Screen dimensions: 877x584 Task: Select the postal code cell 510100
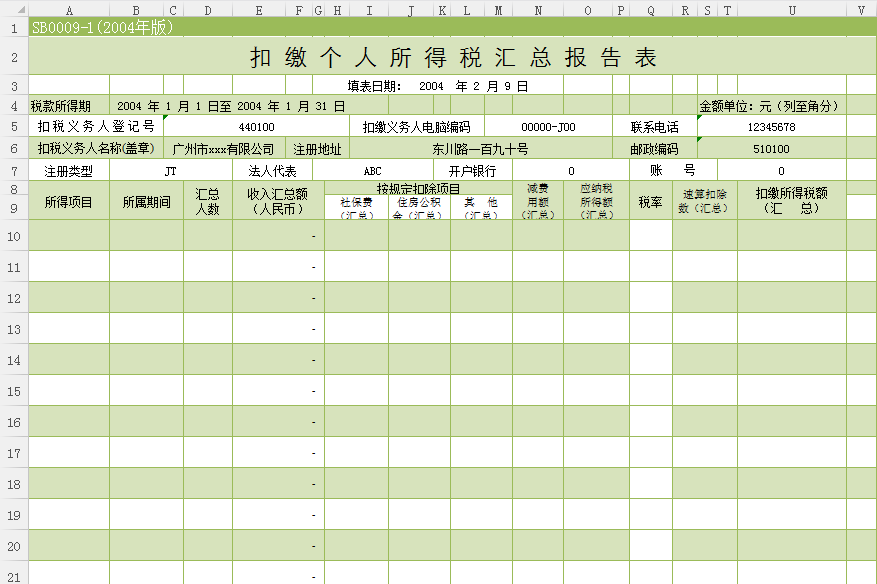(771, 149)
